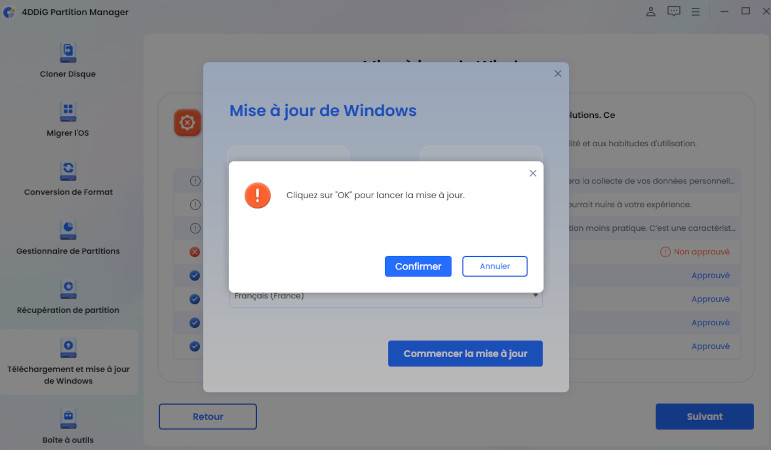This screenshot has width=771, height=450.
Task: Open the user account icon
Action: [x=651, y=11]
